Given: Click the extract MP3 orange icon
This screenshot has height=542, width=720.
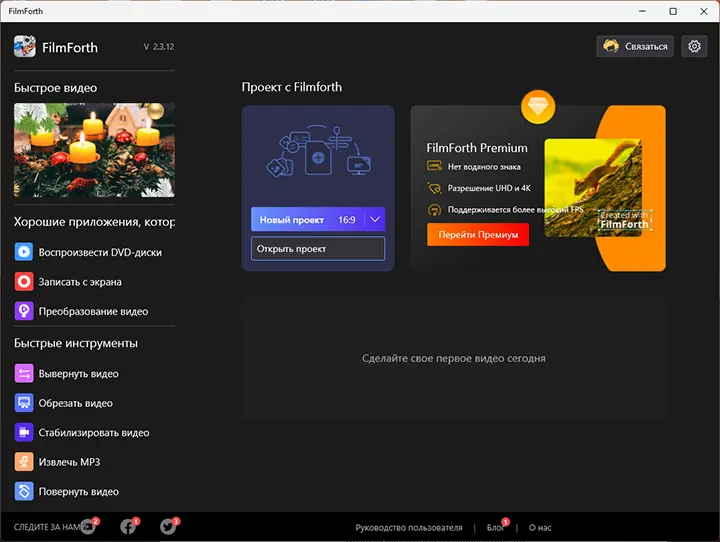Looking at the screenshot, I should coord(24,462).
